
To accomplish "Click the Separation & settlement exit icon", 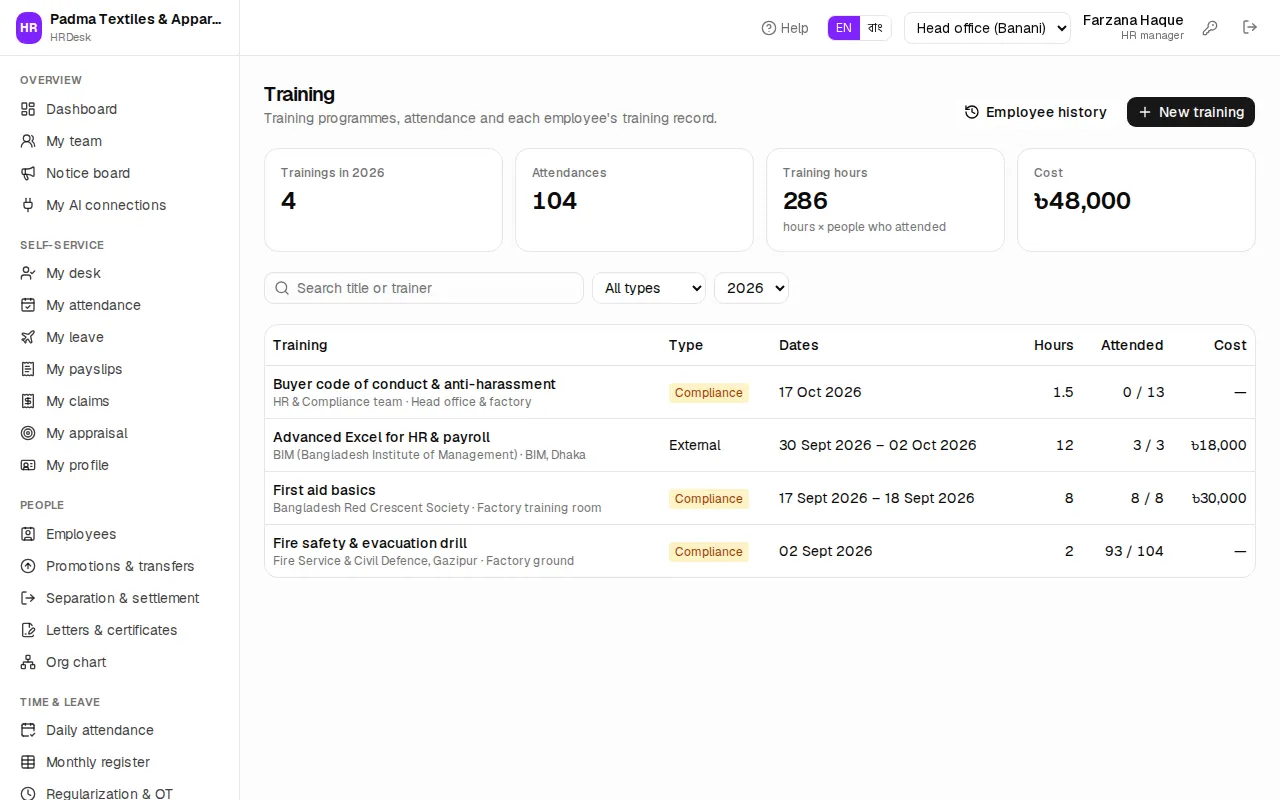I will coord(28,598).
